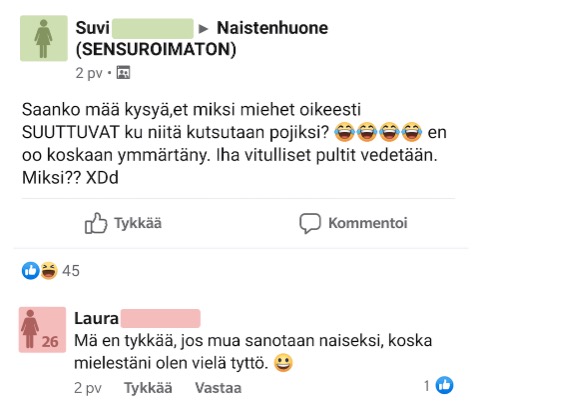Screen dimensions: 575x405
Task: Open the blue like reaction icon
Action: point(30,271)
